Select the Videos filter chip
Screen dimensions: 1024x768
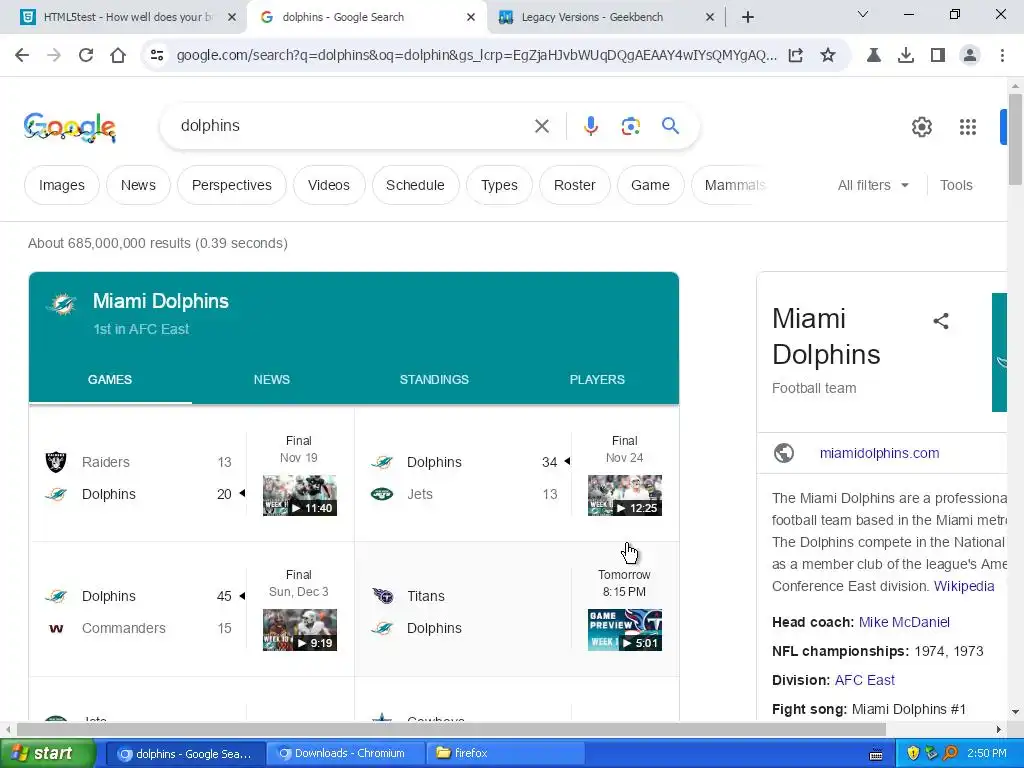[x=328, y=185]
